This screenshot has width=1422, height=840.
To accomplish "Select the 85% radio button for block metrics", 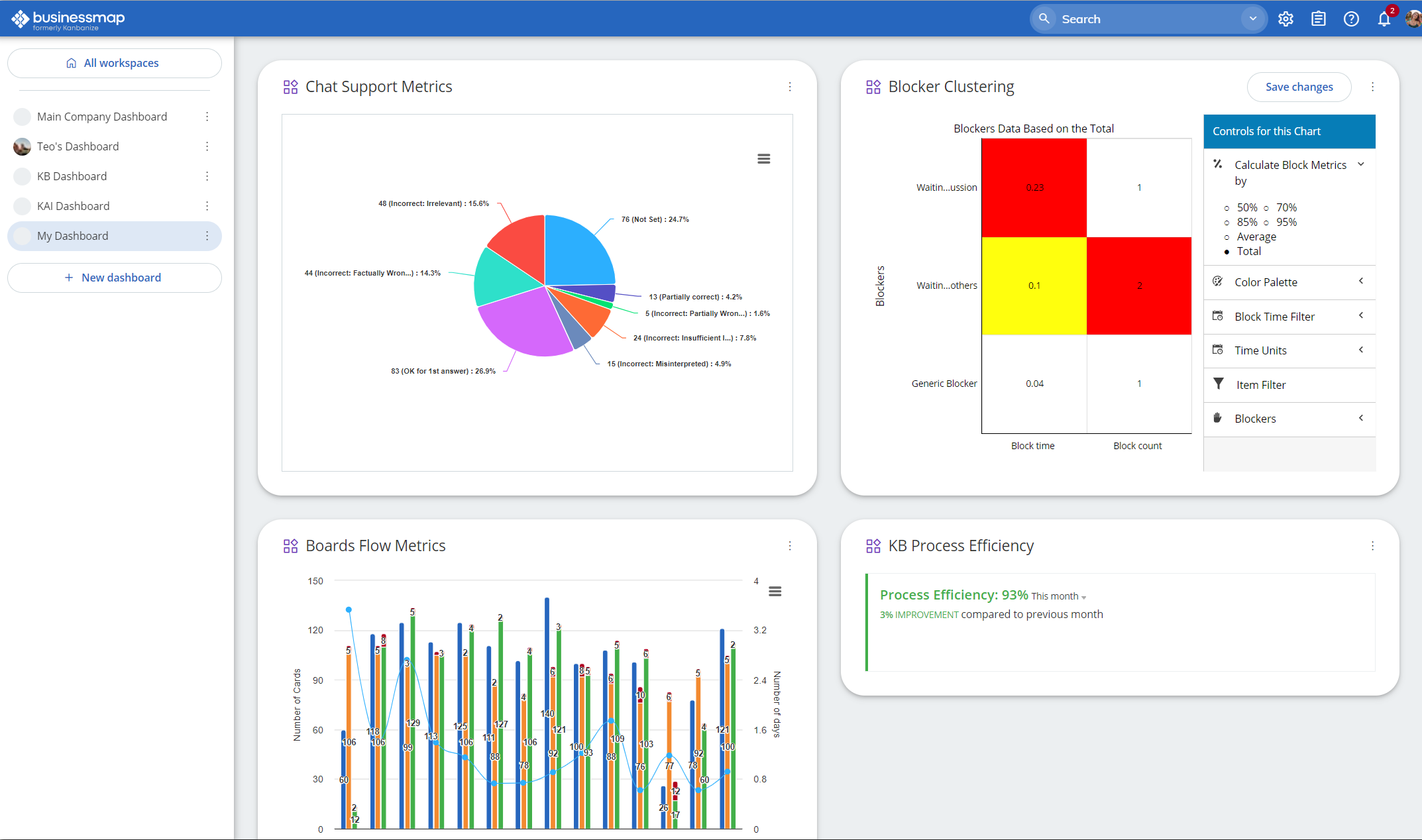I will 1229,221.
